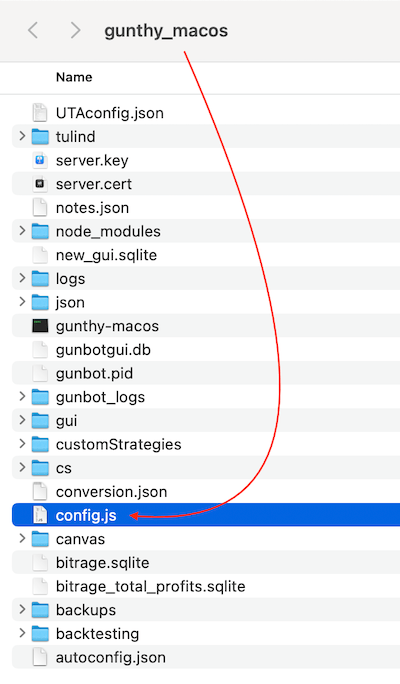Expand the node_modules folder chevron
The width and height of the screenshot is (400, 684).
22,231
